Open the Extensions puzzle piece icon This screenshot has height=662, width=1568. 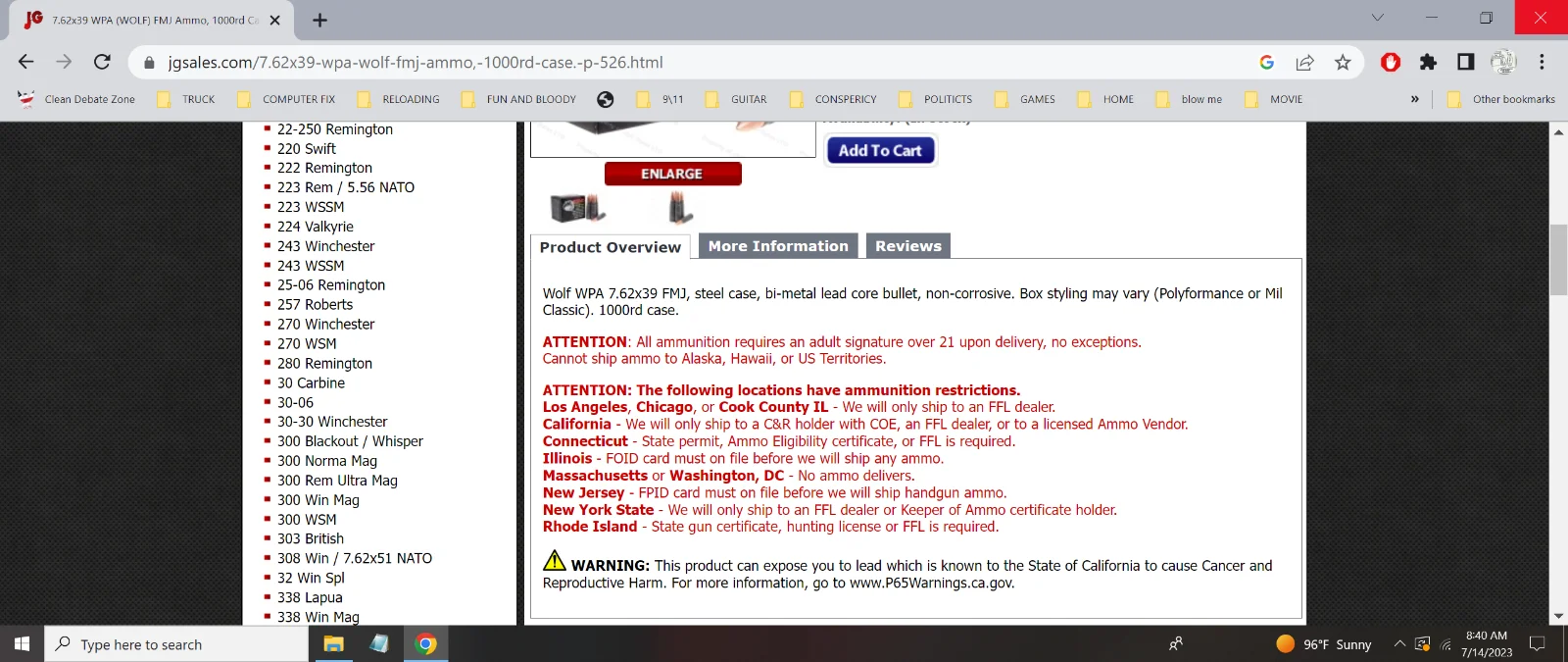(x=1428, y=63)
